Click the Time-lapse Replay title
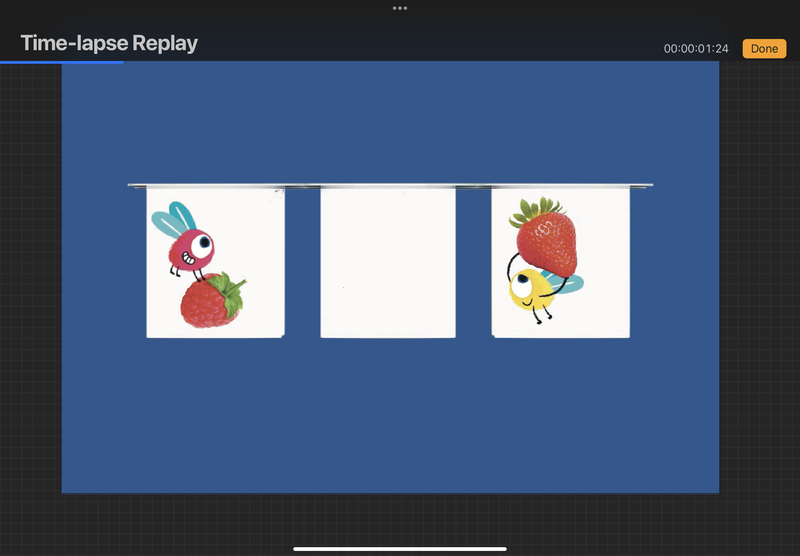The height and width of the screenshot is (556, 800). [109, 44]
